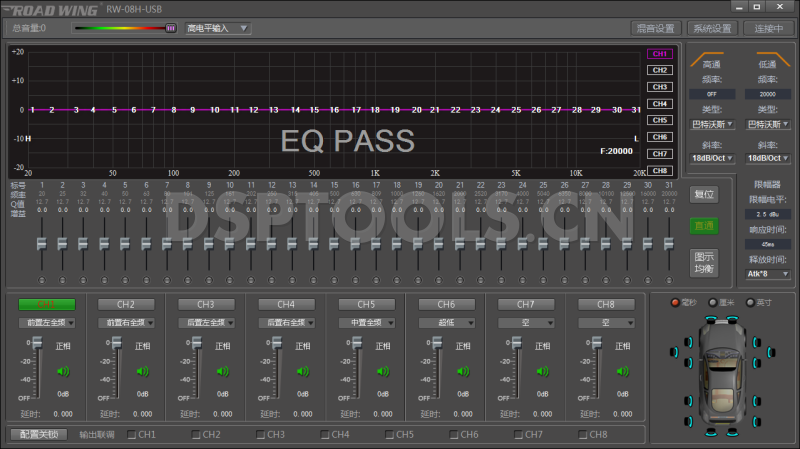Open the high-pass slope 18dB/Oct dropdown
The height and width of the screenshot is (449, 800).
pyautogui.click(x=712, y=158)
